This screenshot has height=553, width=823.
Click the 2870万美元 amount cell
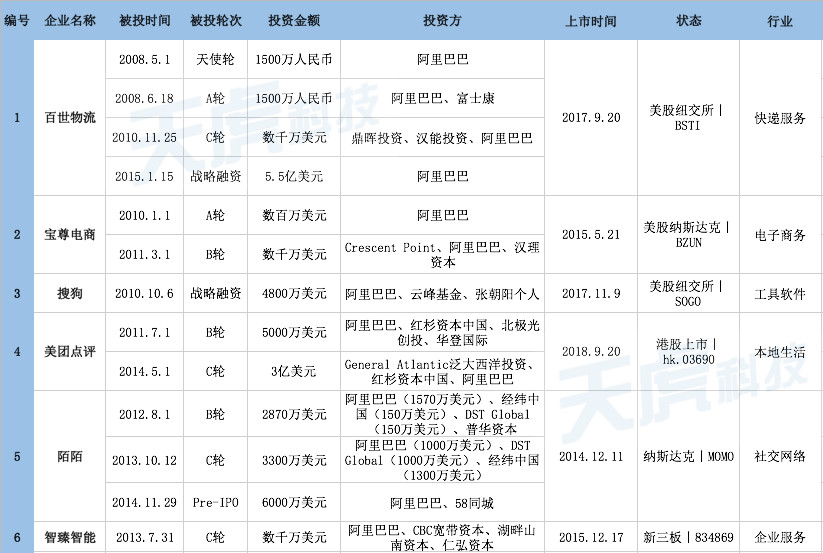294,414
